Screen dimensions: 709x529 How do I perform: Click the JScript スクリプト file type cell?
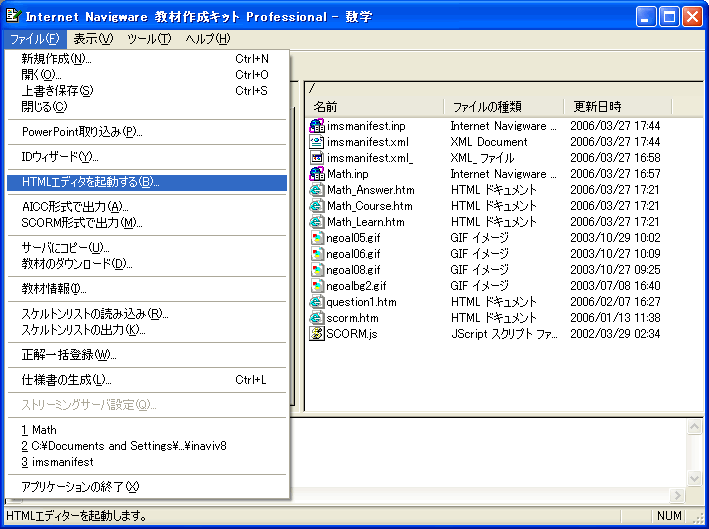[x=504, y=334]
